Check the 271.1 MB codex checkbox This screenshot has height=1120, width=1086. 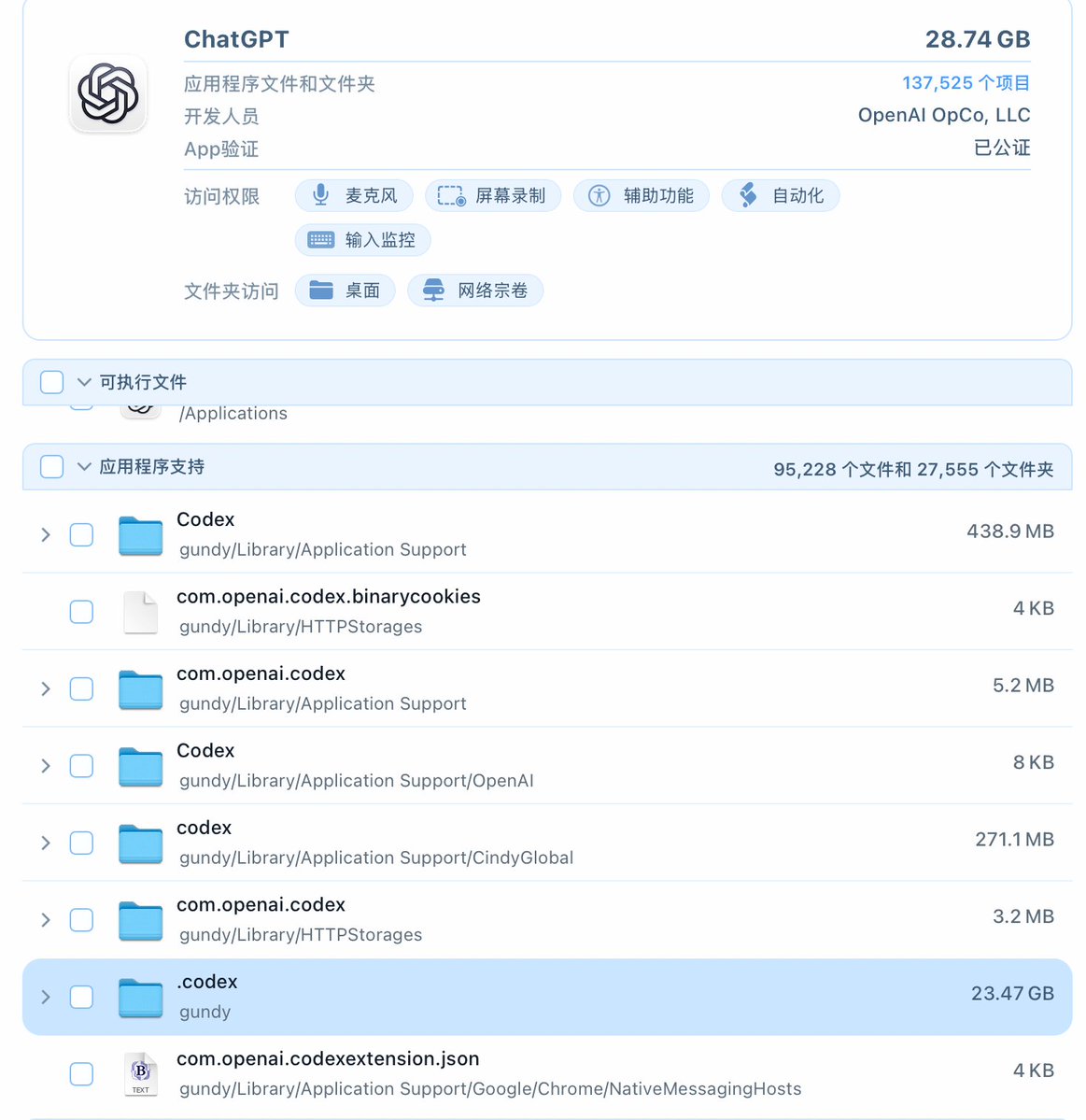[81, 843]
